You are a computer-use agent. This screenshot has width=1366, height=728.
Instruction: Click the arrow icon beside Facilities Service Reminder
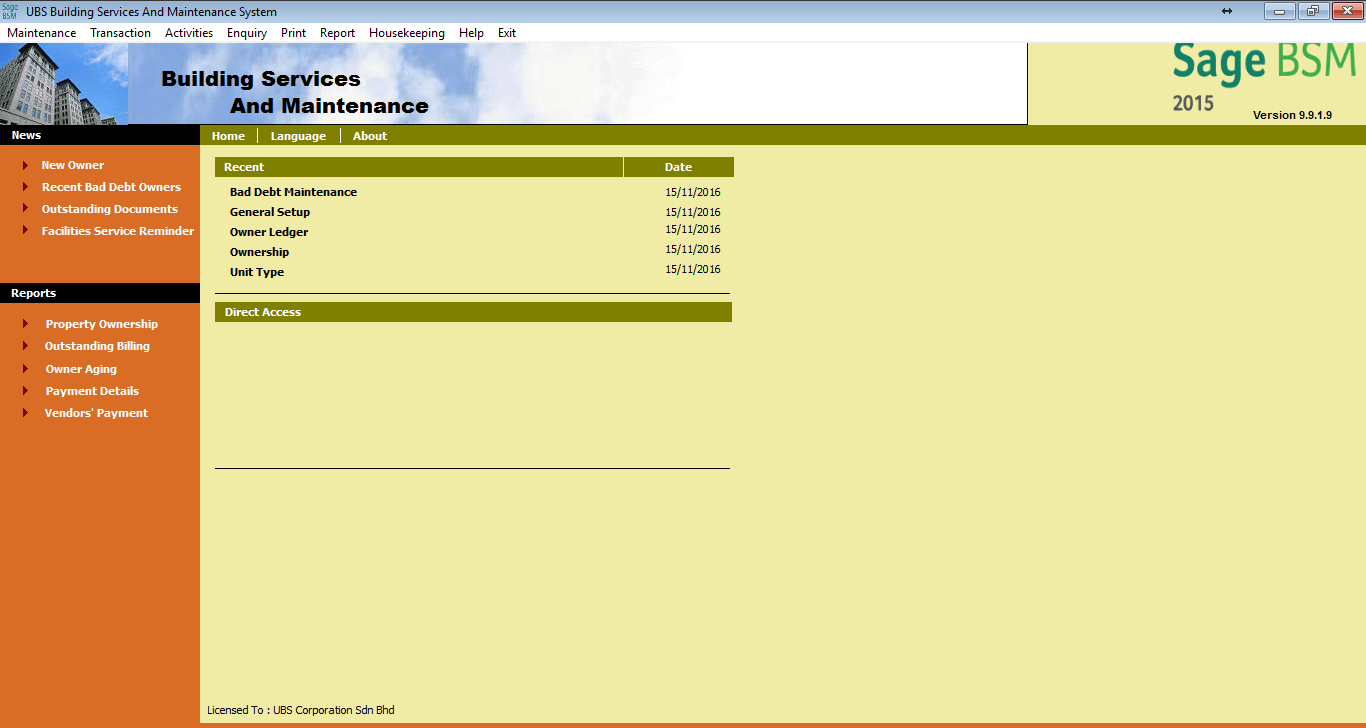pyautogui.click(x=25, y=230)
